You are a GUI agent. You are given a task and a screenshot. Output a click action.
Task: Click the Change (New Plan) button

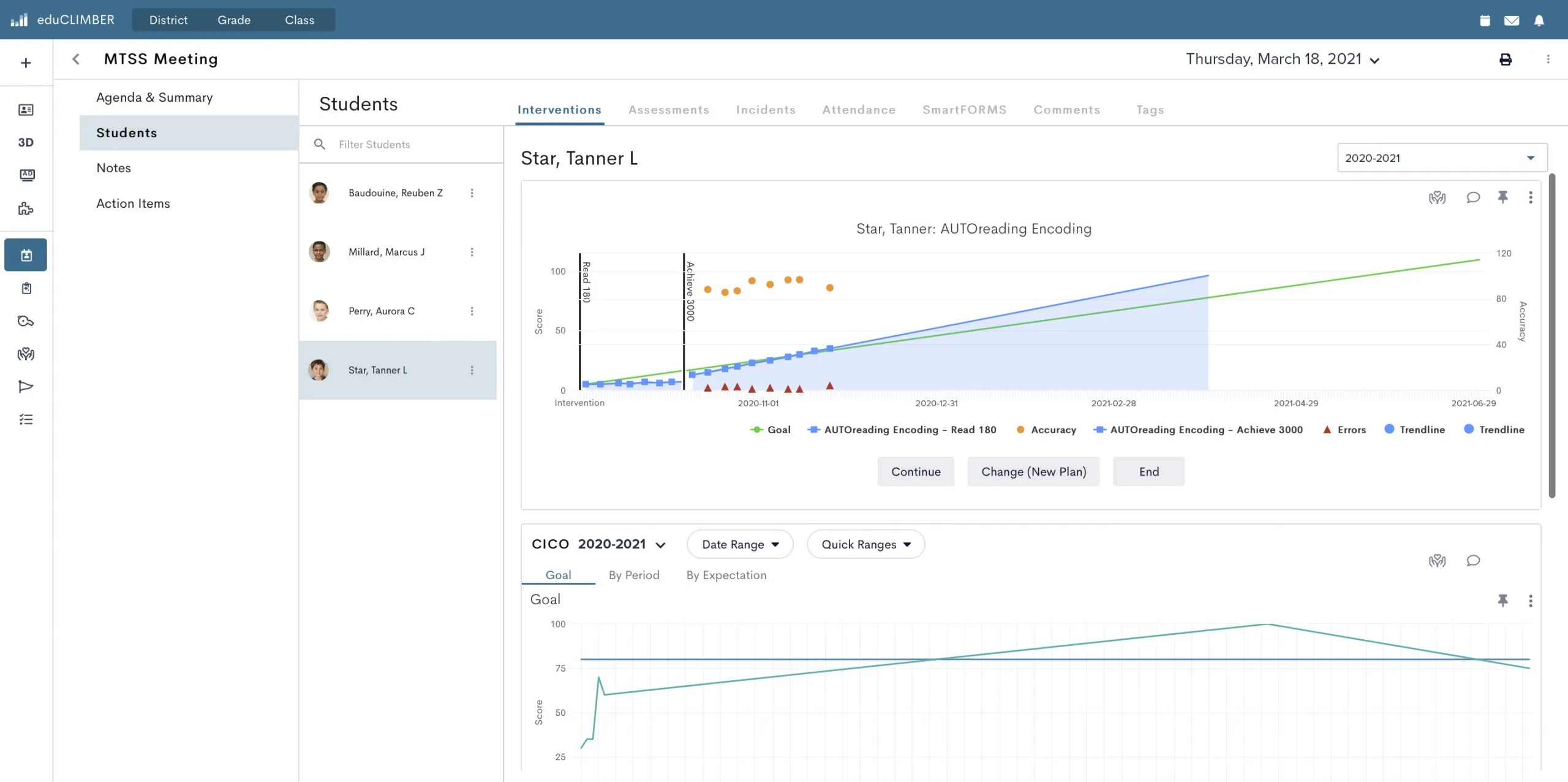pos(1033,471)
